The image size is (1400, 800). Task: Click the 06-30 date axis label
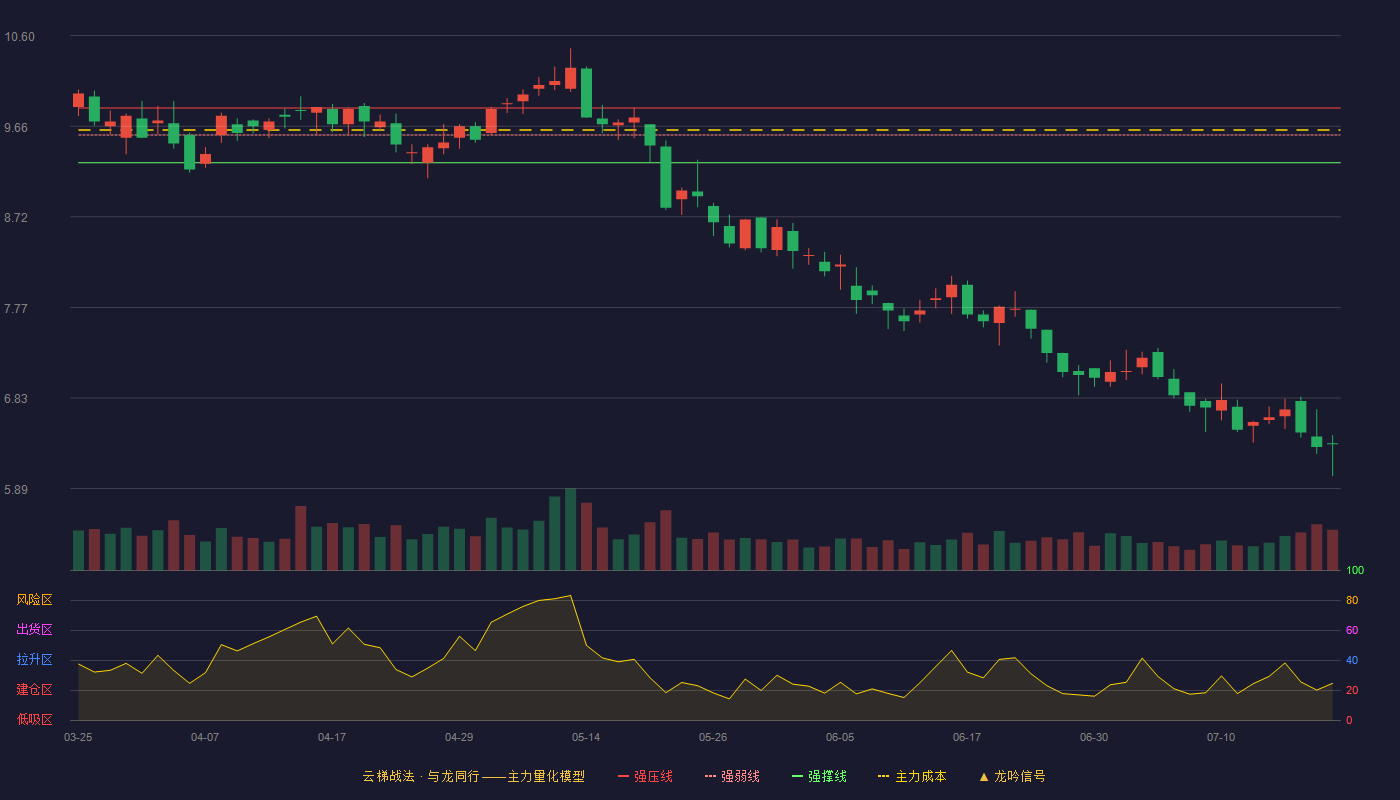[x=1094, y=737]
